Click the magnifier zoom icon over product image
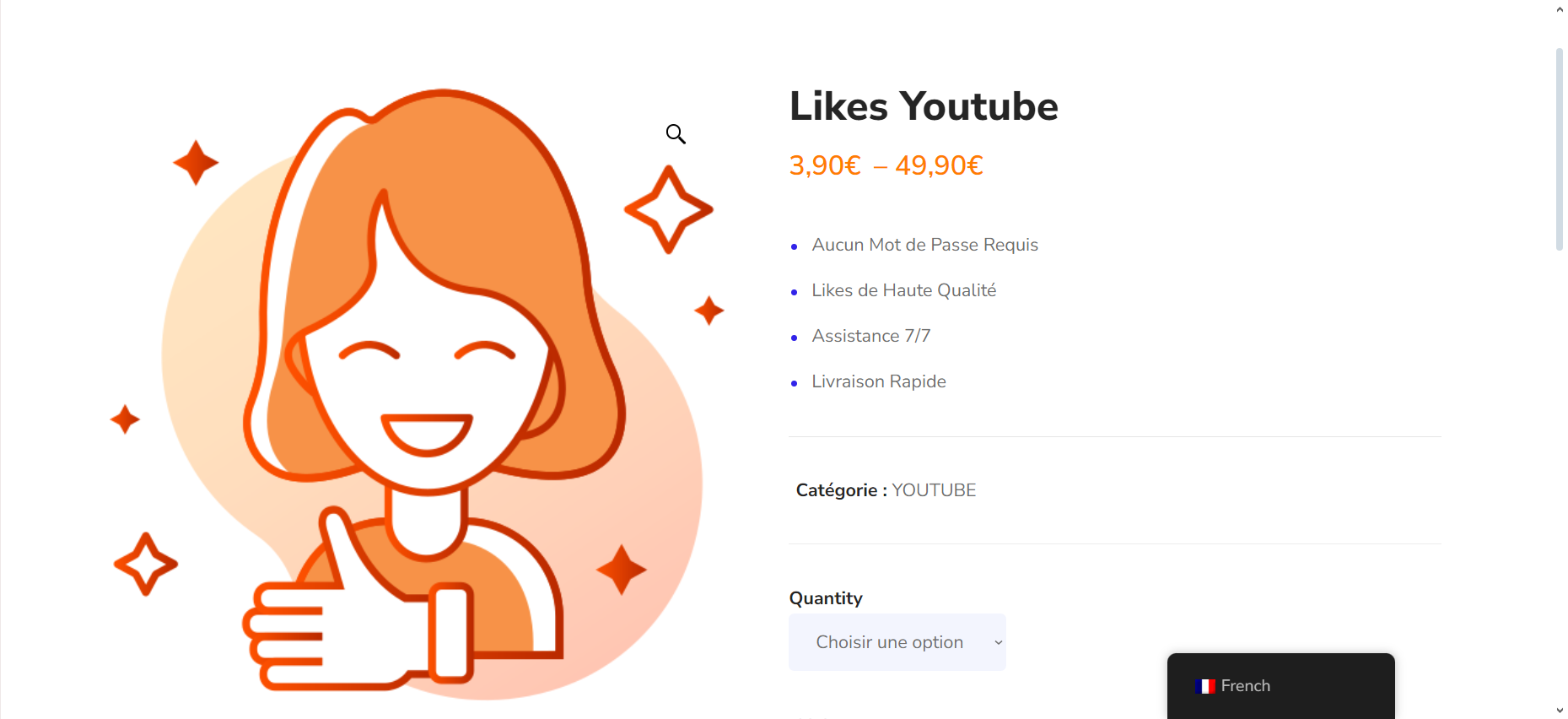 [x=676, y=133]
